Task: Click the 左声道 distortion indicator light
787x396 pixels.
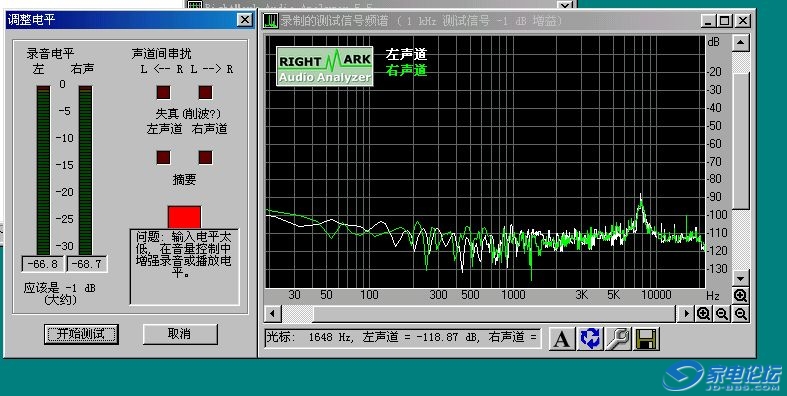Action: (x=163, y=157)
